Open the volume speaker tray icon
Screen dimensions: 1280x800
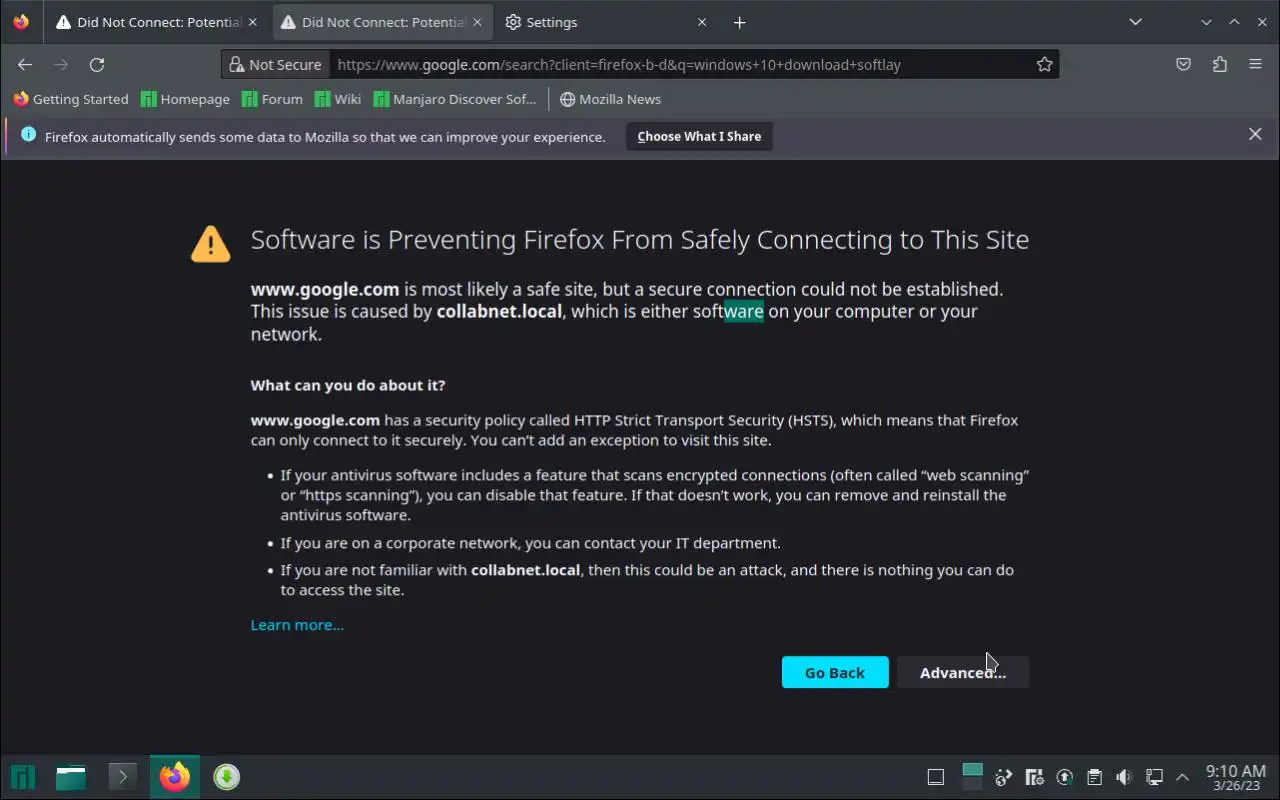coord(1124,777)
